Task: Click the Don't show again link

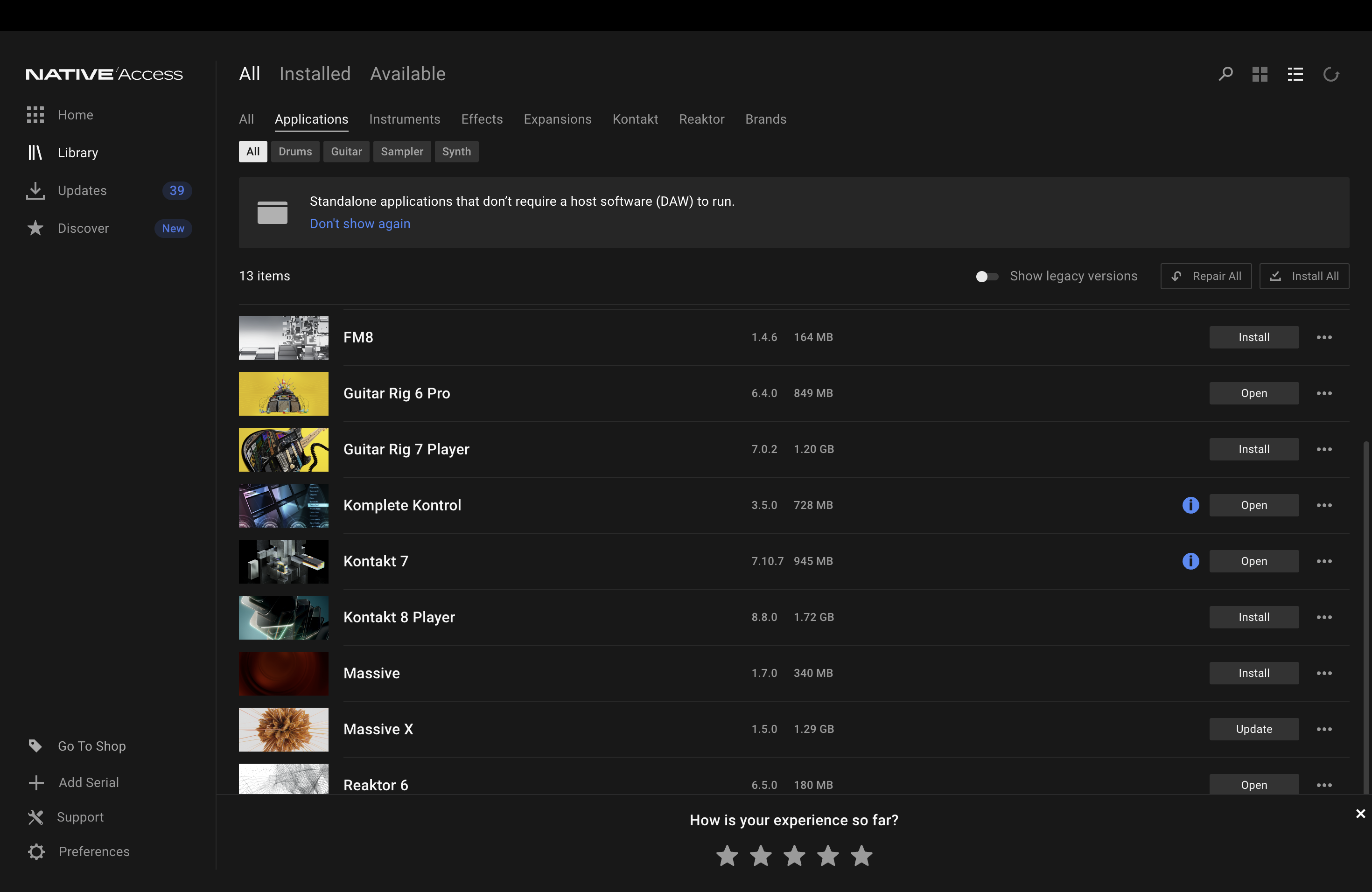Action: click(360, 223)
